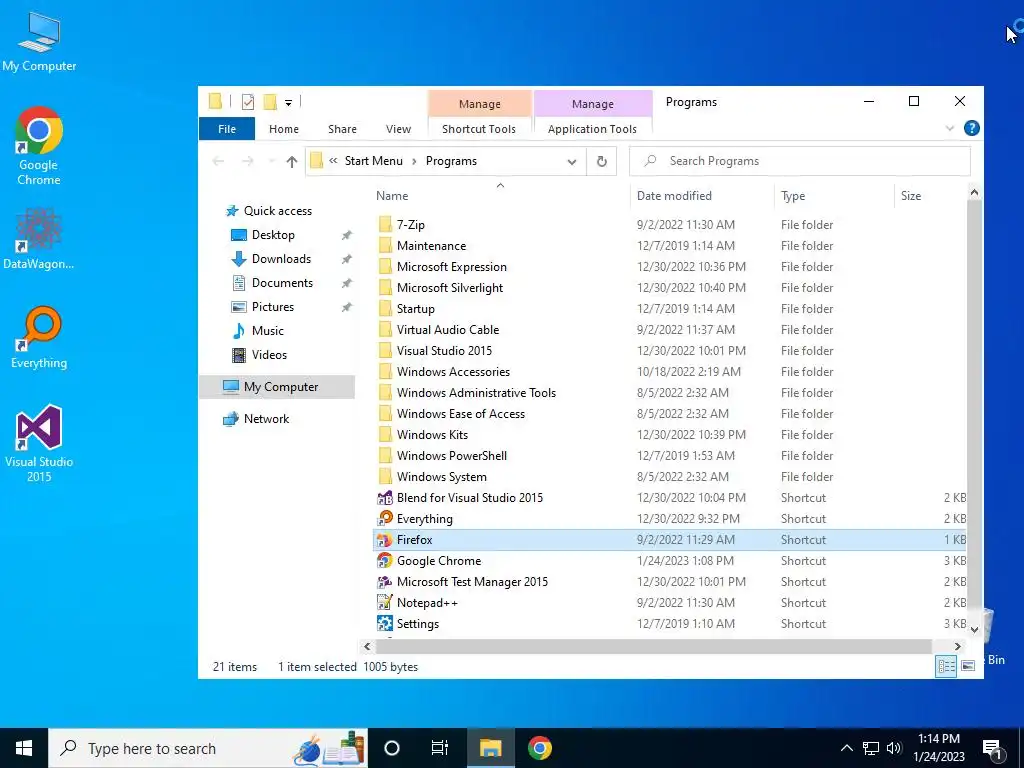The image size is (1024, 768).
Task: Select Everything desktop shortcut icon
Action: coord(39,338)
